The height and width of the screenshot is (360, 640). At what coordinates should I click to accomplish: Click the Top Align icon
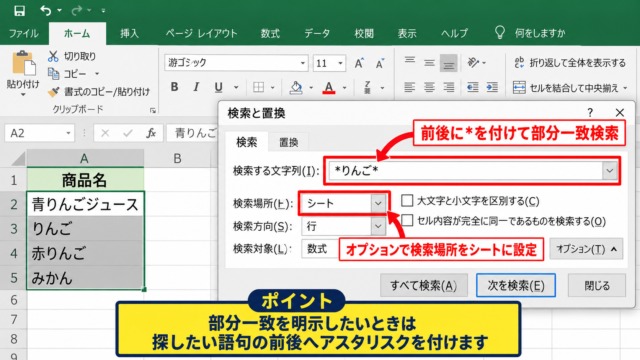pos(410,61)
